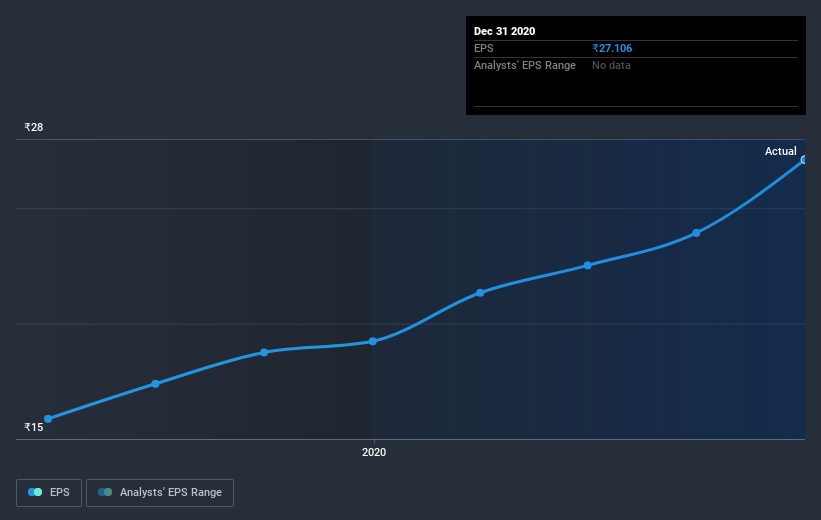Click the 'Actual' label on chart
Image resolution: width=821 pixels, height=520 pixels.
pos(781,151)
